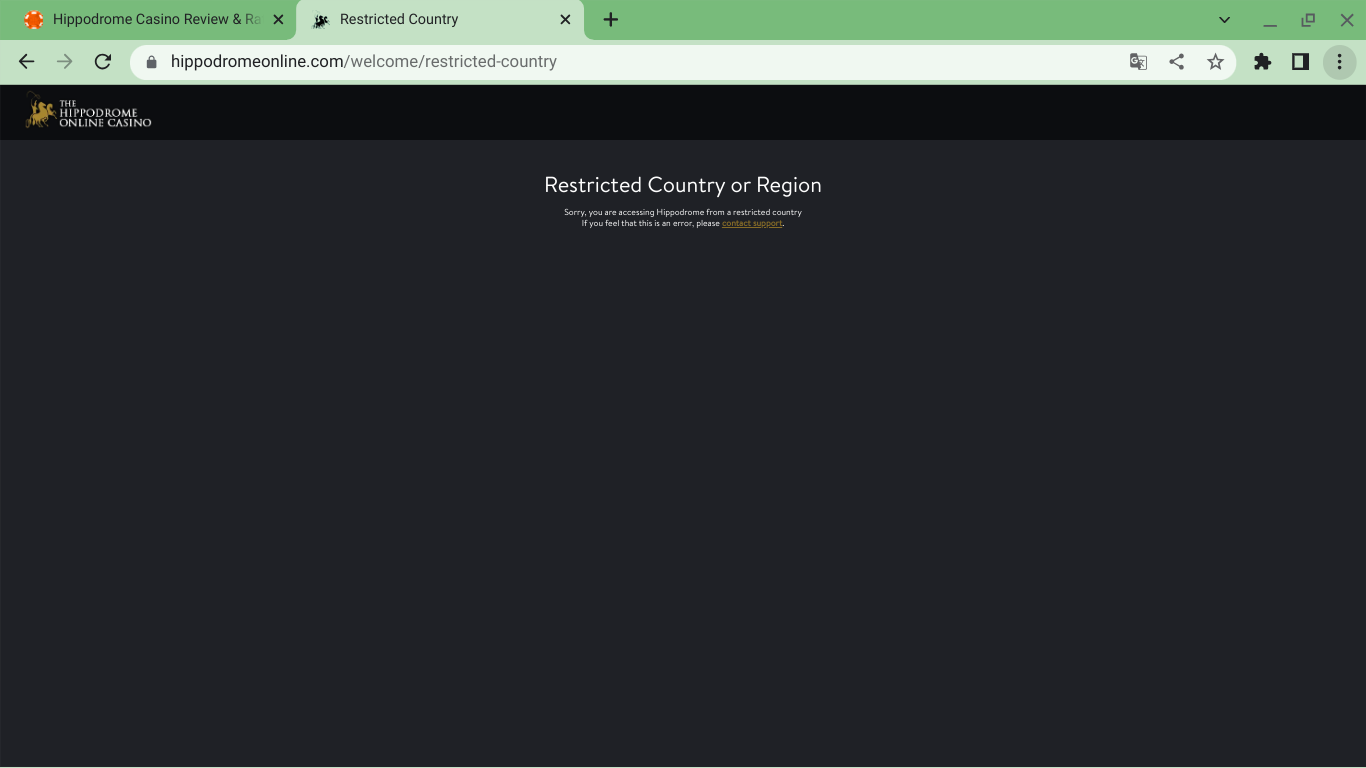Expand the tab search dropdown chevron

(1224, 20)
